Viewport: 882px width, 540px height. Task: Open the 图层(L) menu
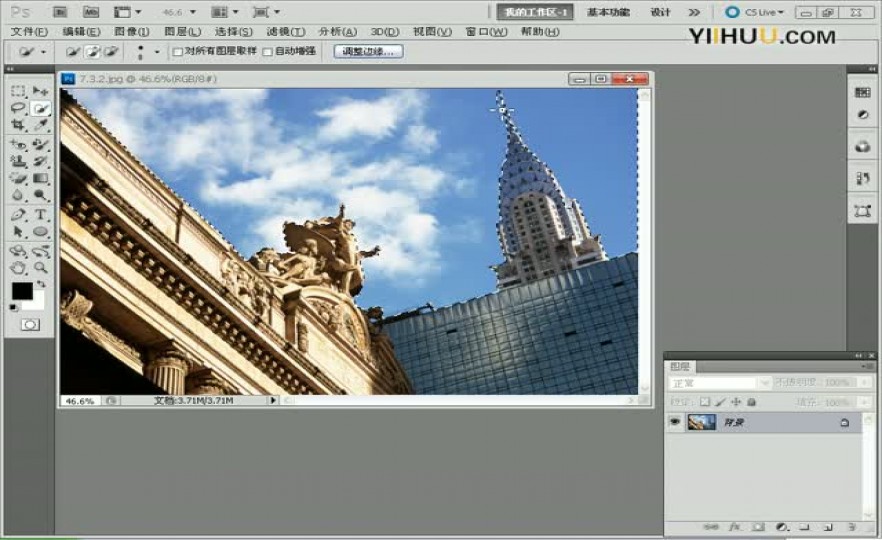[x=182, y=32]
